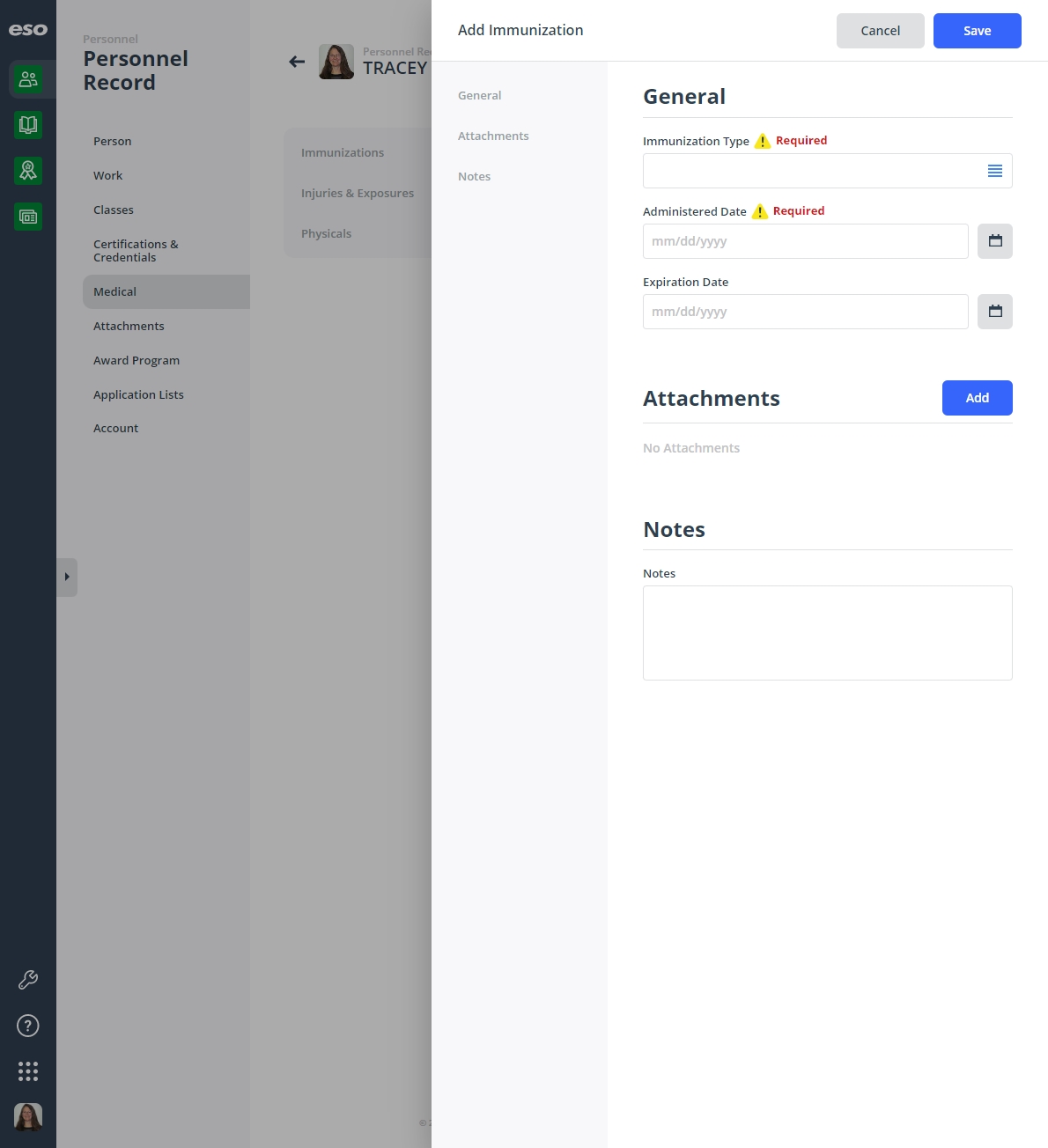
Task: Save the new immunization
Action: (977, 31)
